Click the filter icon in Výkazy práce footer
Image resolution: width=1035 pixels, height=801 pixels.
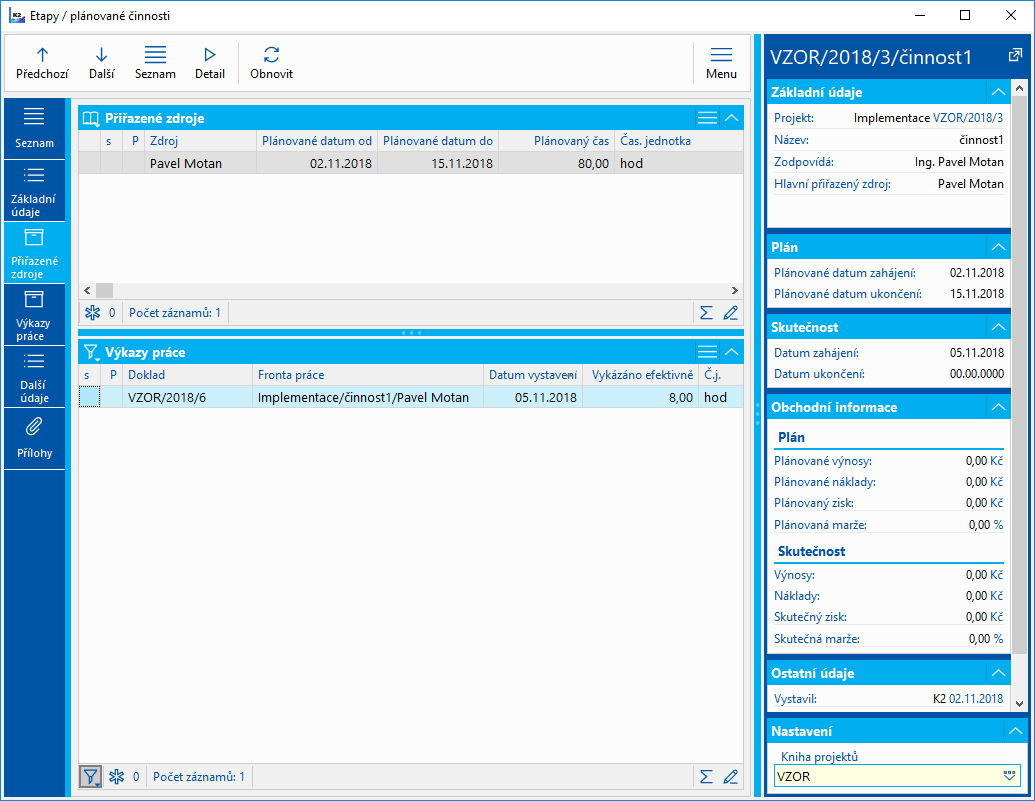pyautogui.click(x=90, y=776)
